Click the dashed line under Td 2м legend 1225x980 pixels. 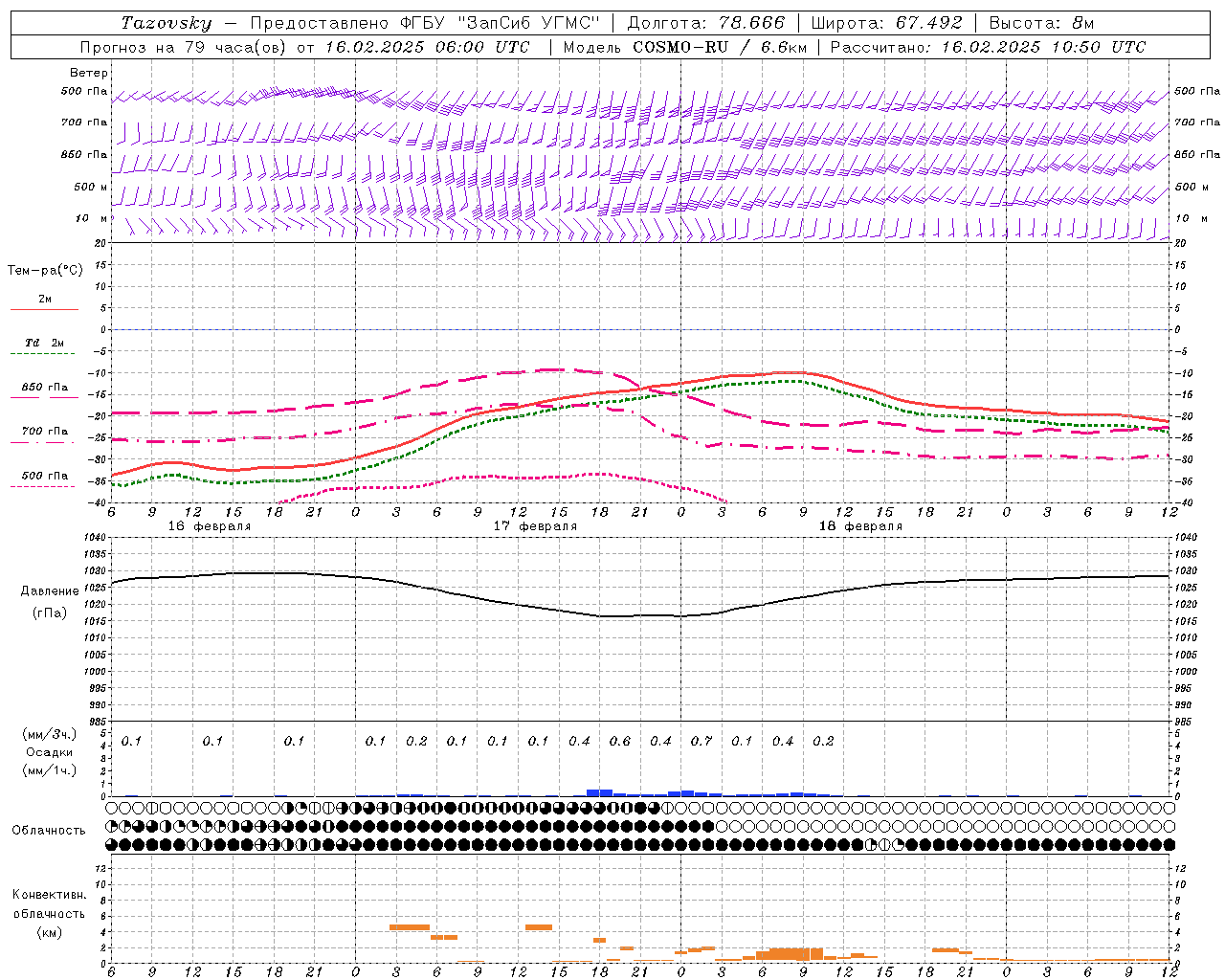point(43,354)
